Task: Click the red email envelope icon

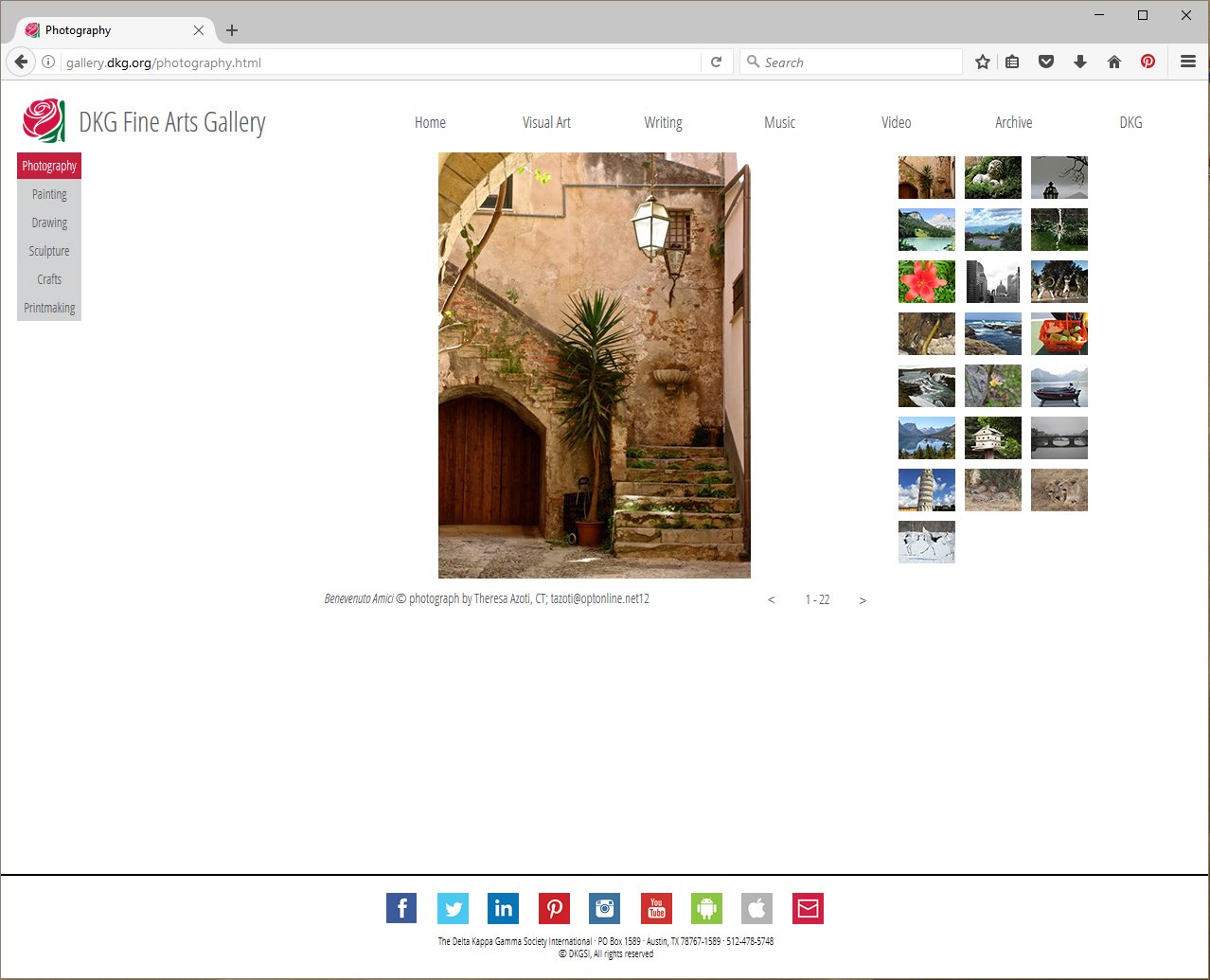Action: coord(808,908)
